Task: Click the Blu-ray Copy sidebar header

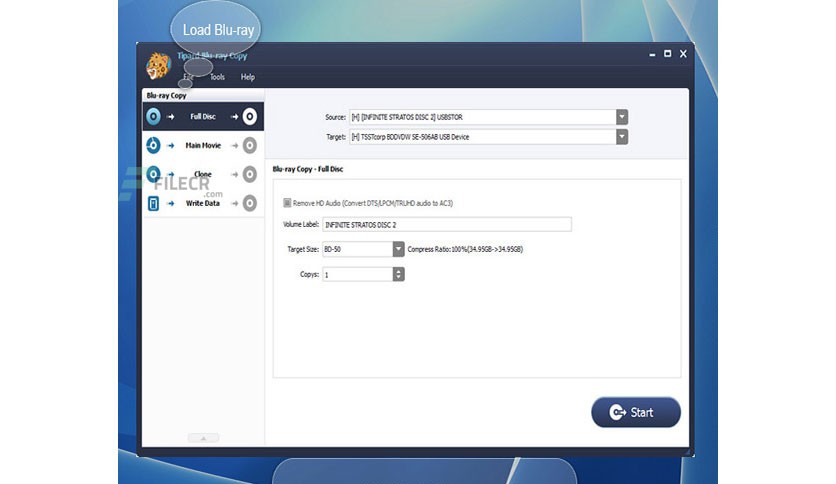Action: [x=166, y=95]
